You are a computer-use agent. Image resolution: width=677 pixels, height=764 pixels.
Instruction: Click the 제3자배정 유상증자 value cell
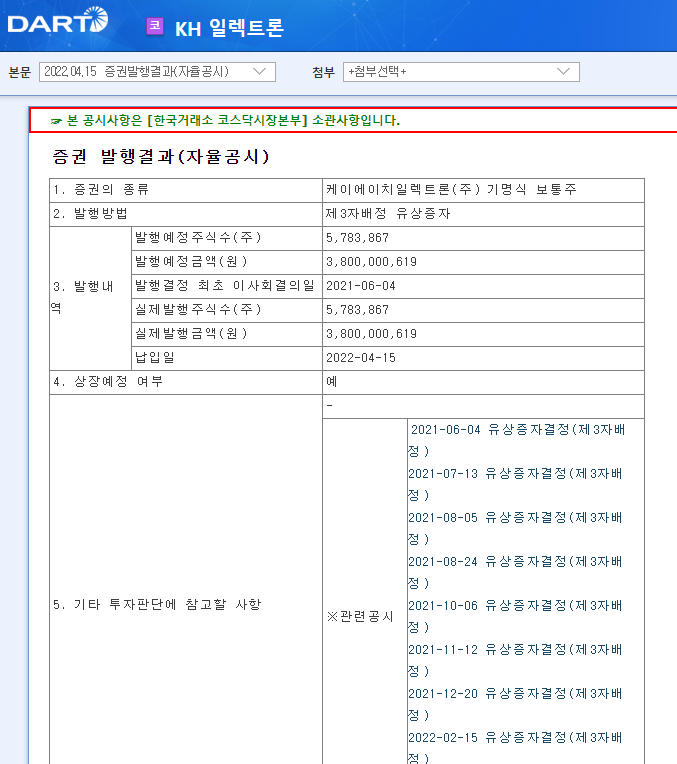483,214
